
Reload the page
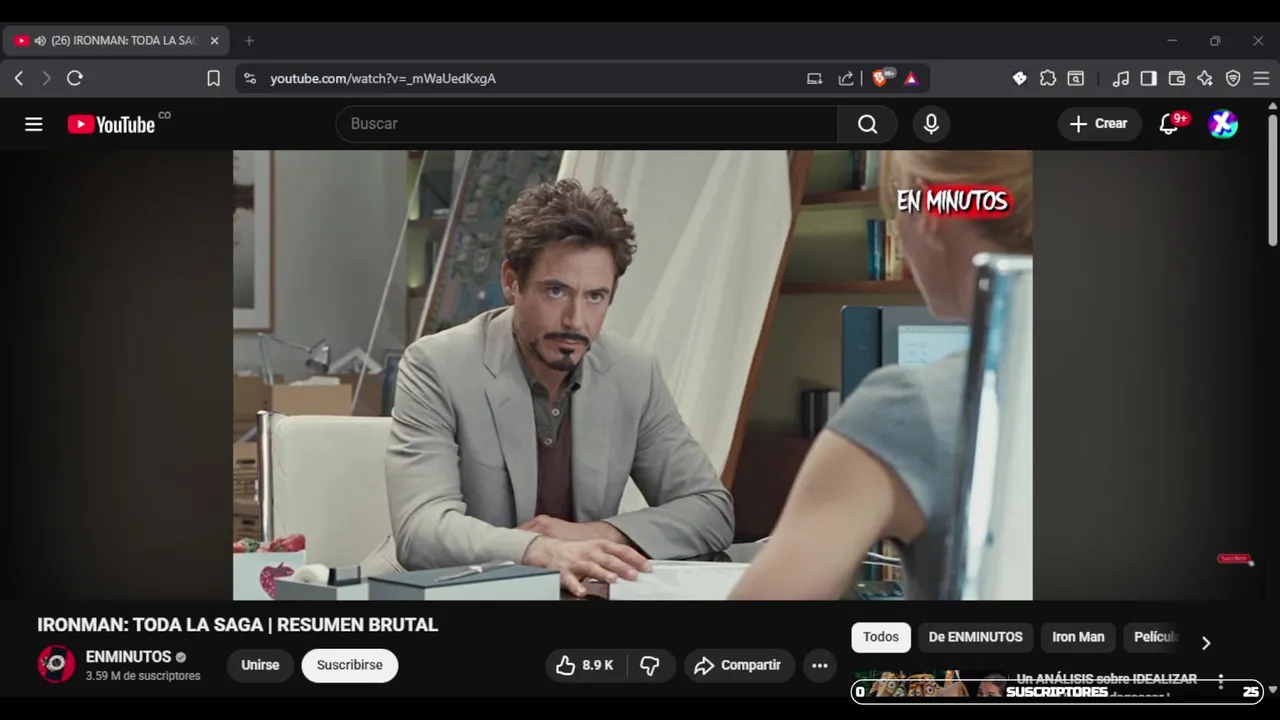[74, 78]
